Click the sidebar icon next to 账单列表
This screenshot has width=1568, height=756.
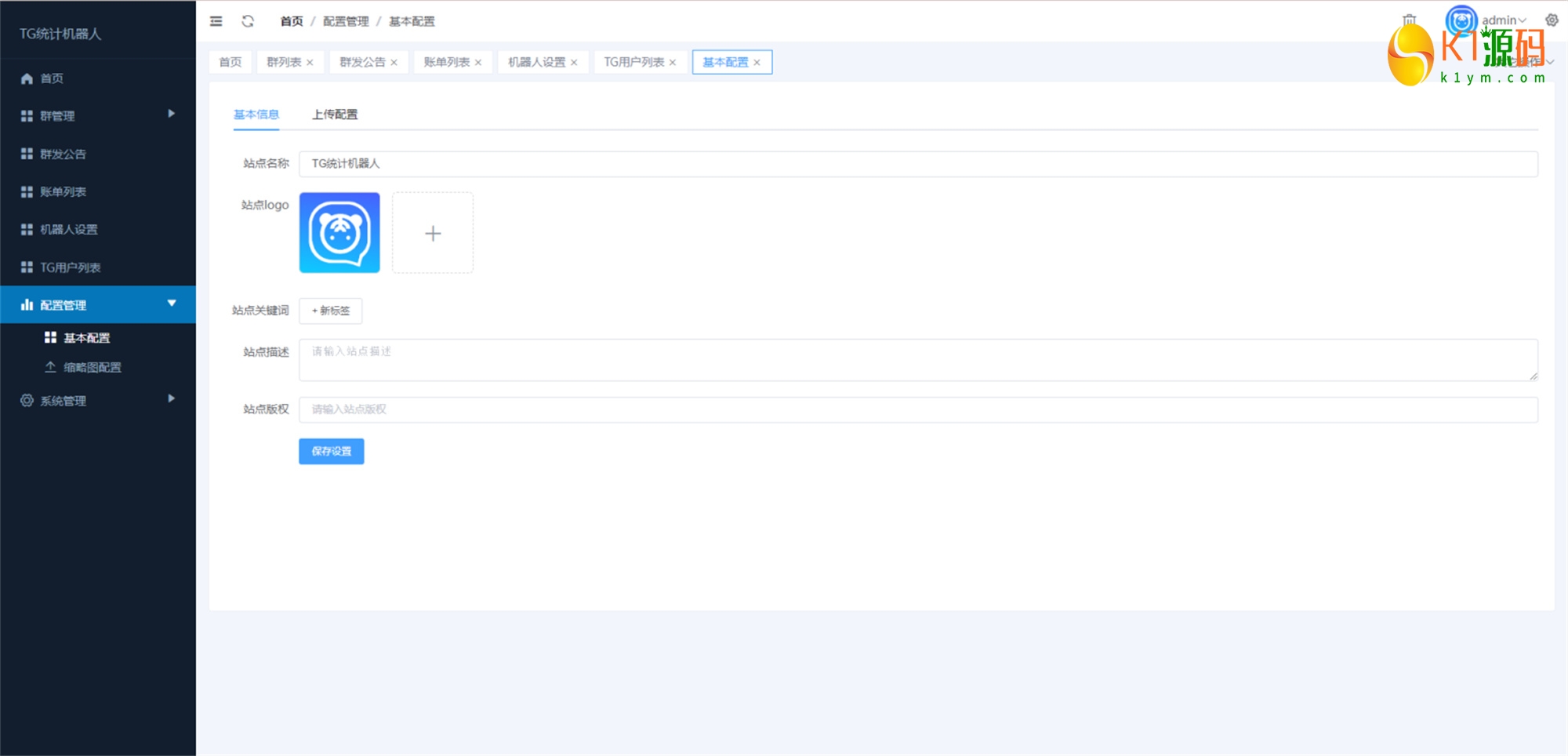pyautogui.click(x=27, y=191)
